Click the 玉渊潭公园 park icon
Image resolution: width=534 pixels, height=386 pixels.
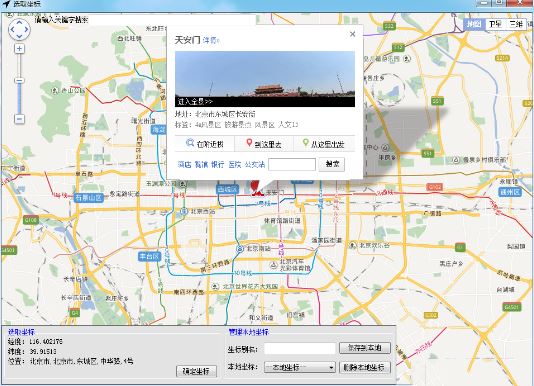tap(183, 184)
